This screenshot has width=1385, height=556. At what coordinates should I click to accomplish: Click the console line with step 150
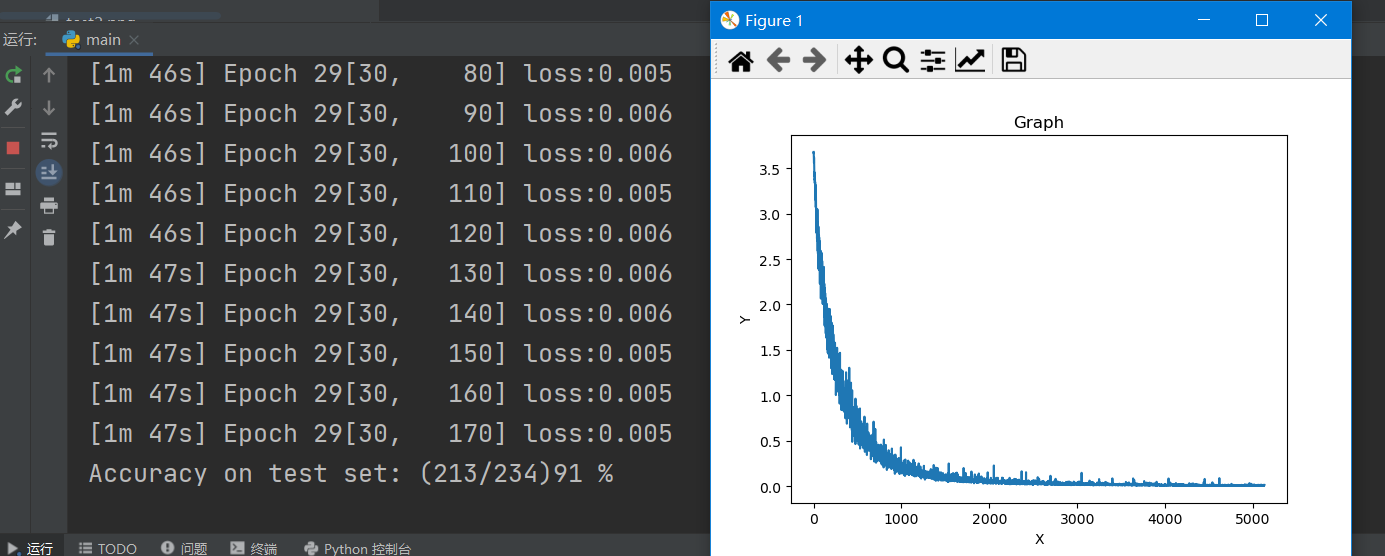(x=381, y=354)
